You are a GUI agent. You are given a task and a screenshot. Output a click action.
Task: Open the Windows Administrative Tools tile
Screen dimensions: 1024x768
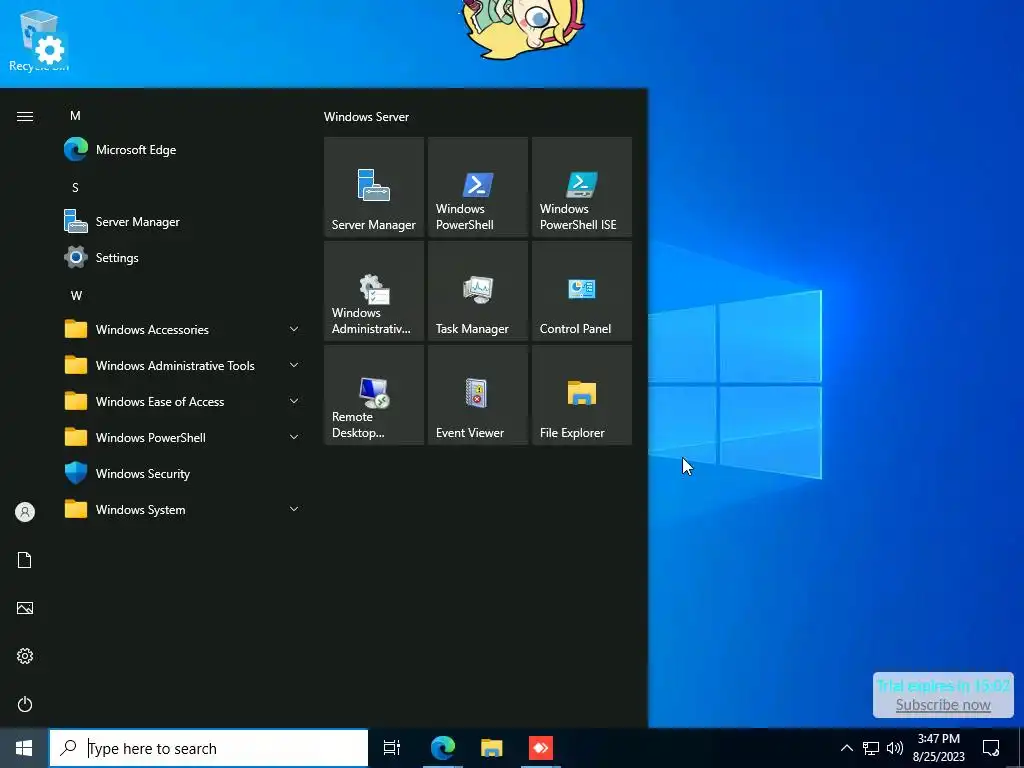374,291
